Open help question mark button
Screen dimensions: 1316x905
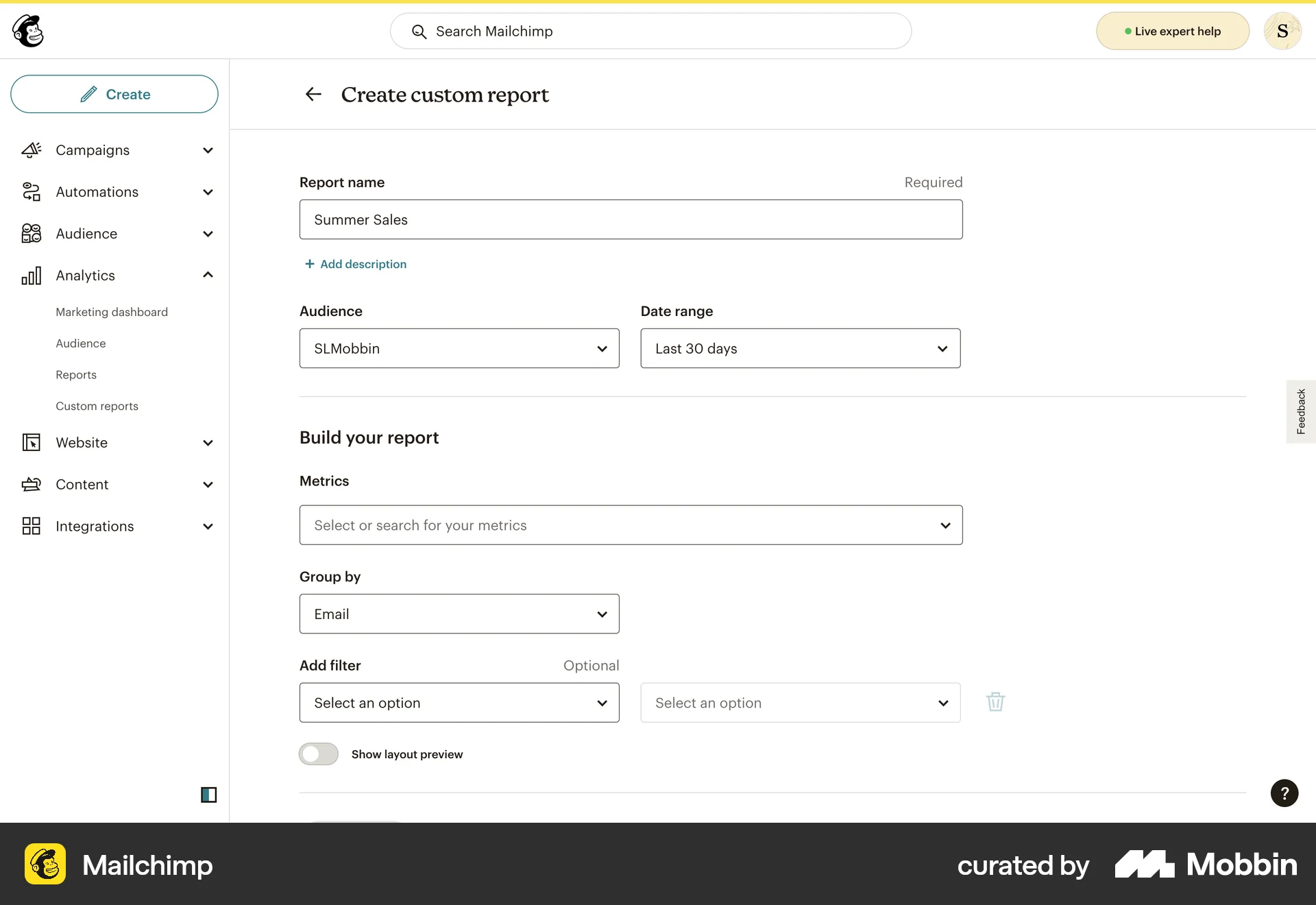tap(1284, 793)
